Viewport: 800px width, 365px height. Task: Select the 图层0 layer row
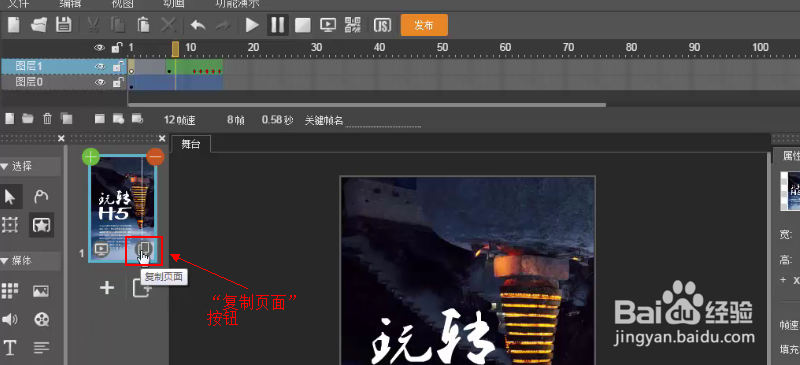(x=64, y=82)
